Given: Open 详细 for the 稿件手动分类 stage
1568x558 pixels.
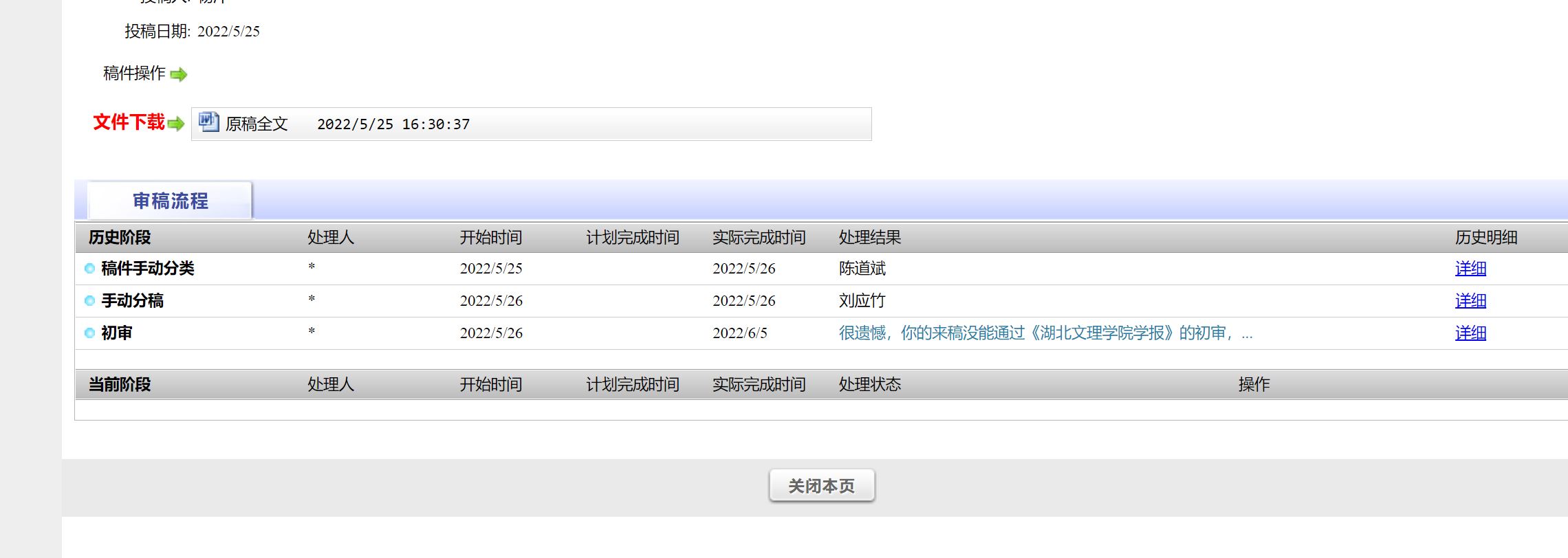Looking at the screenshot, I should coord(1470,269).
